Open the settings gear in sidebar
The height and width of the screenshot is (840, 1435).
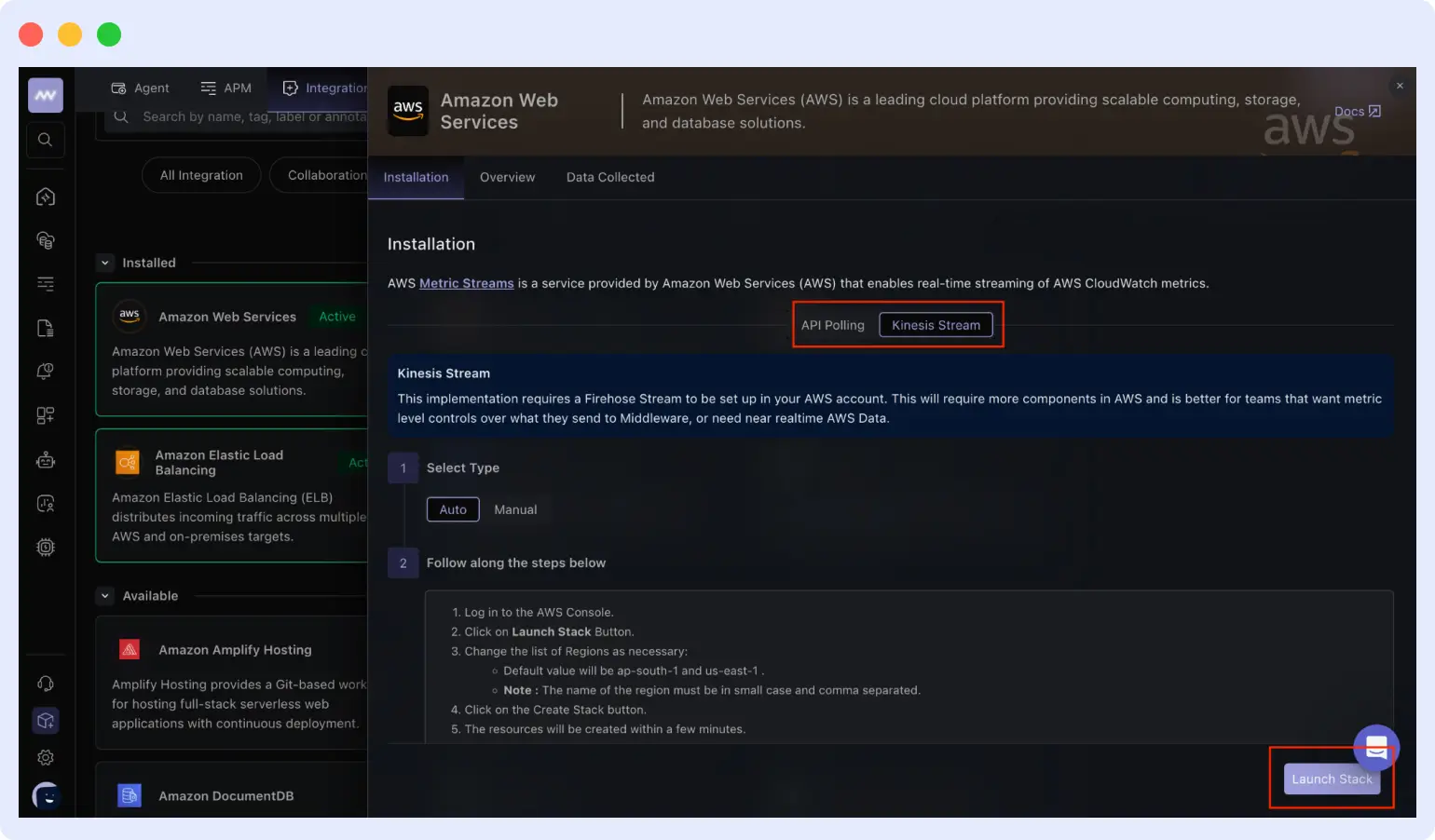[46, 758]
